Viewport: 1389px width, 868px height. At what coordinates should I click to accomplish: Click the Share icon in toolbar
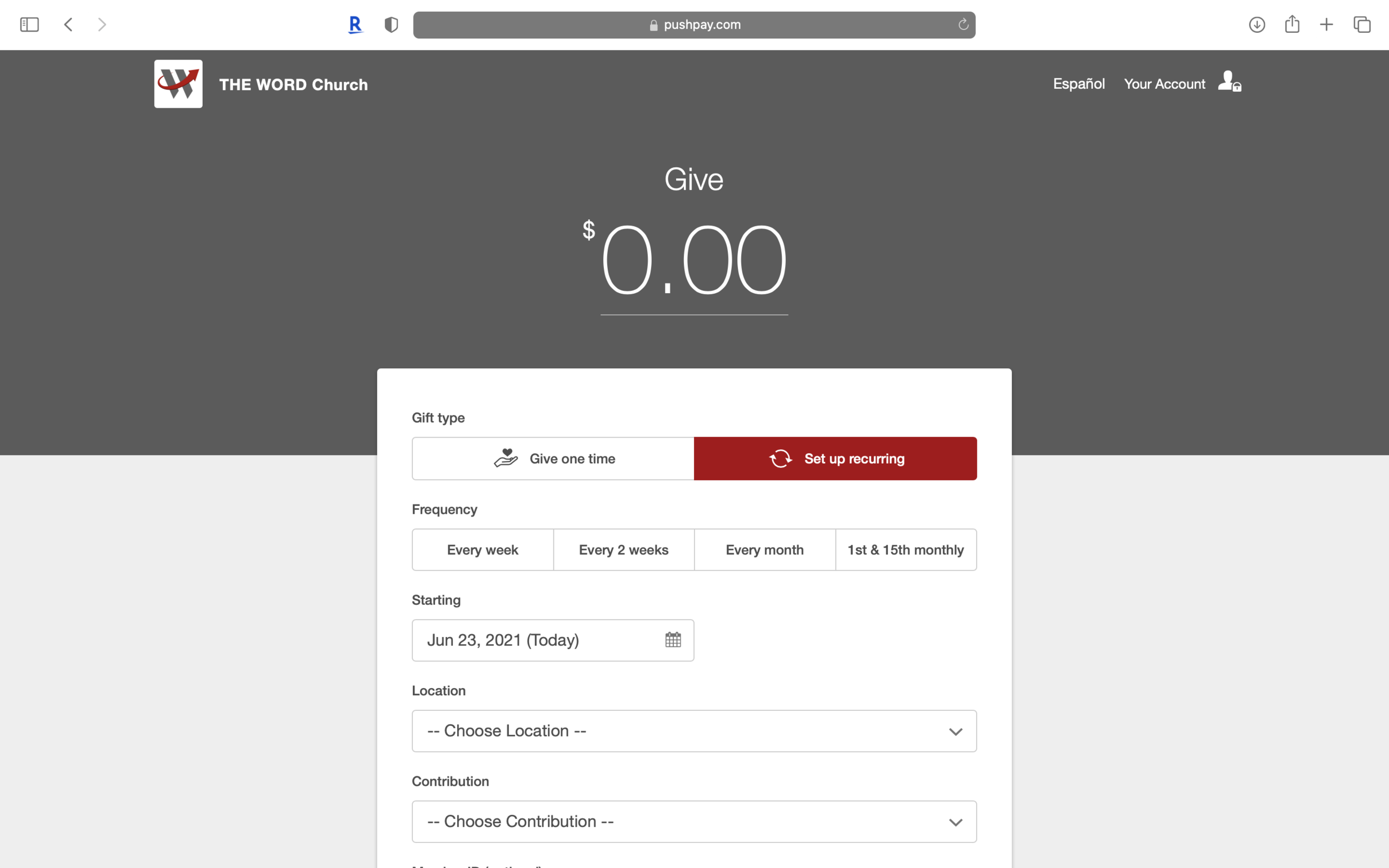click(1292, 24)
